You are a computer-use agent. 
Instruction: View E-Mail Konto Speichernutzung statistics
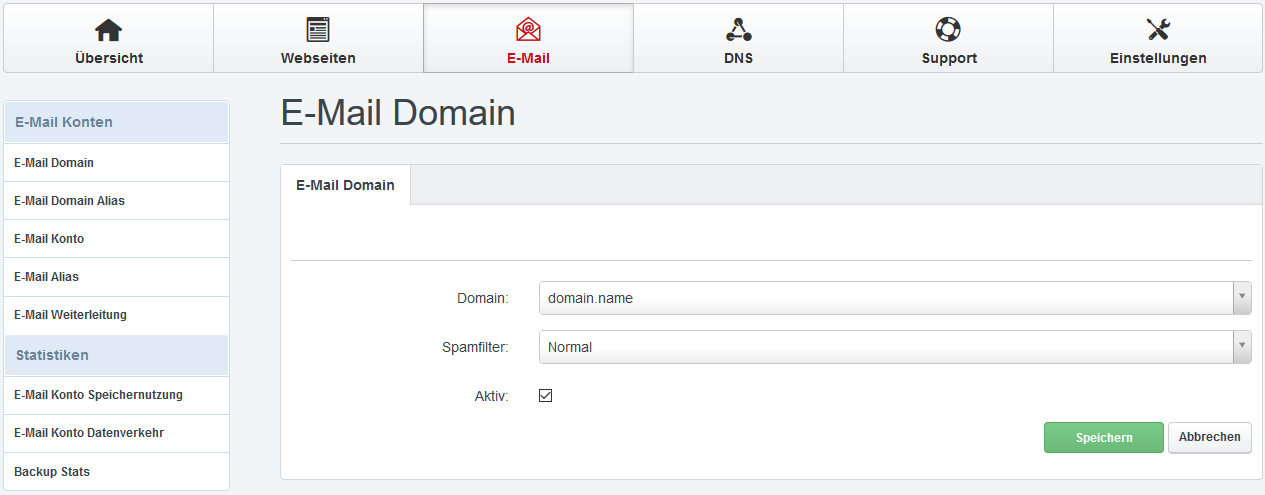tap(98, 395)
